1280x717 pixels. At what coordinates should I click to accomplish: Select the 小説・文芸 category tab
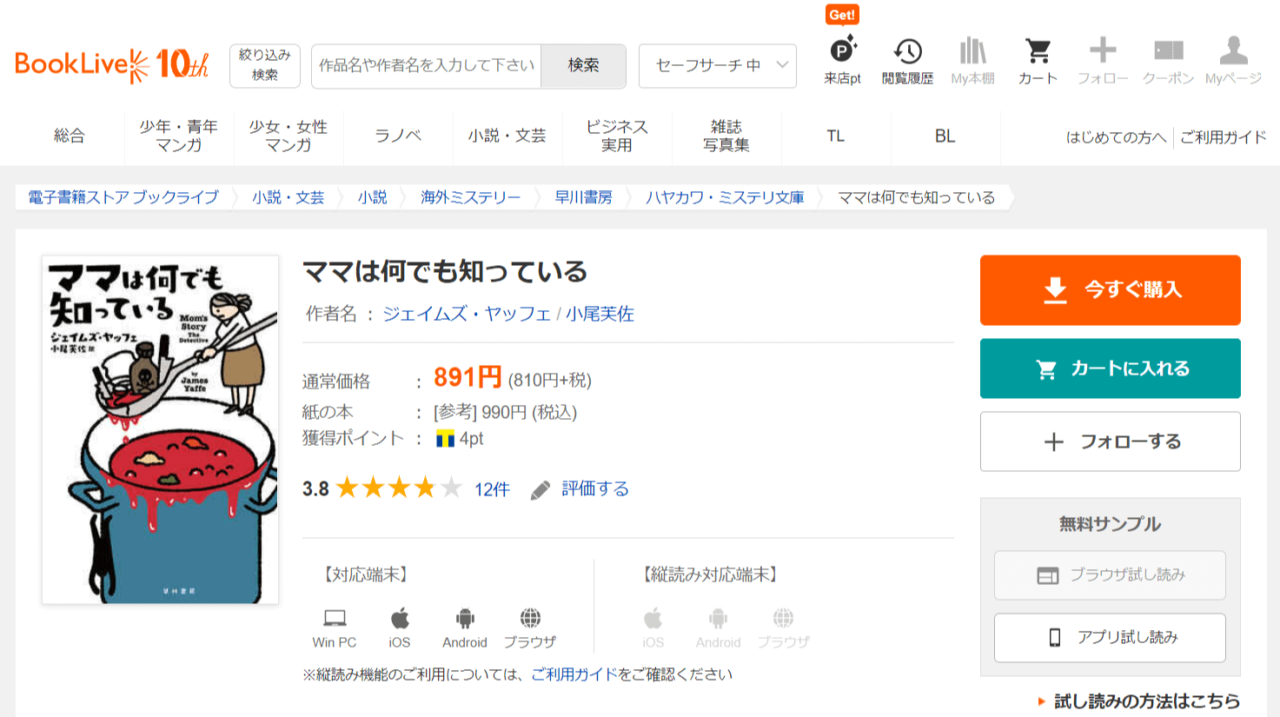[507, 136]
